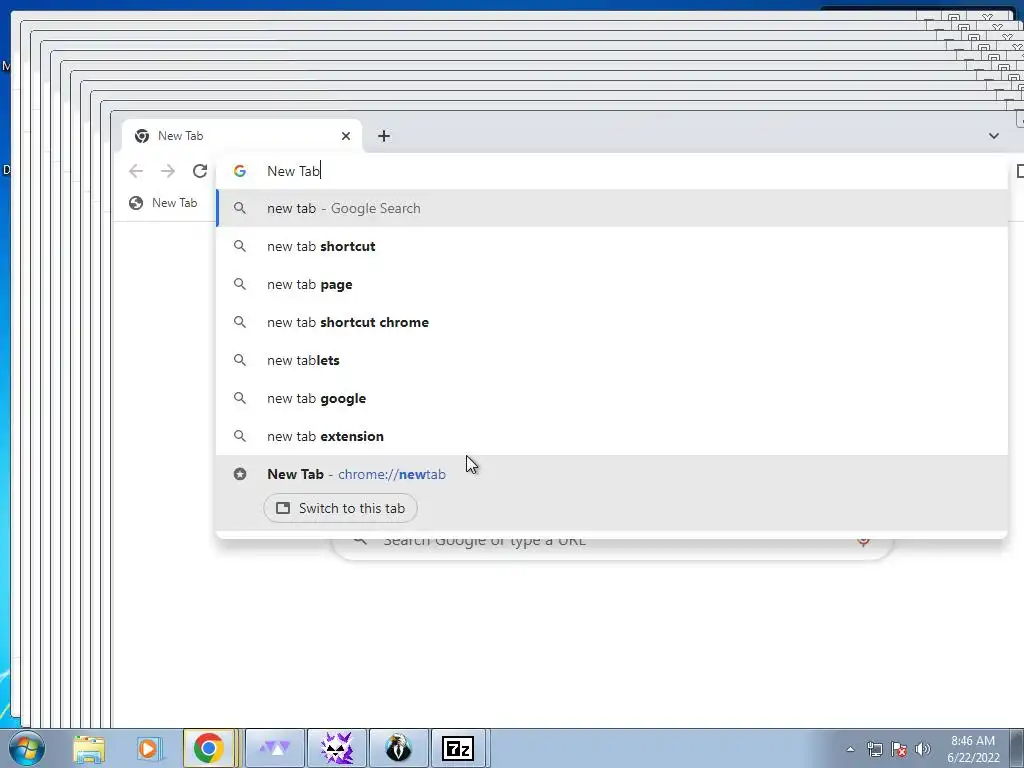
Task: Click the star icon beside chrome://newtab
Action: click(240, 474)
